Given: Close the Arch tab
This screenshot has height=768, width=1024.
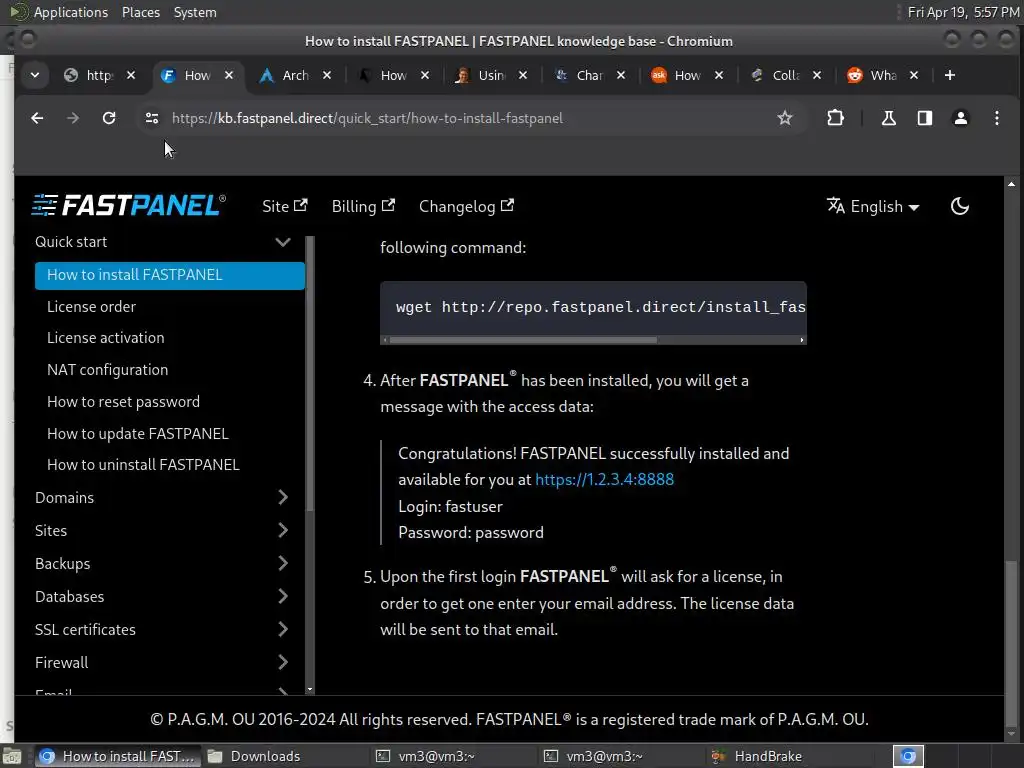Looking at the screenshot, I should (x=327, y=75).
